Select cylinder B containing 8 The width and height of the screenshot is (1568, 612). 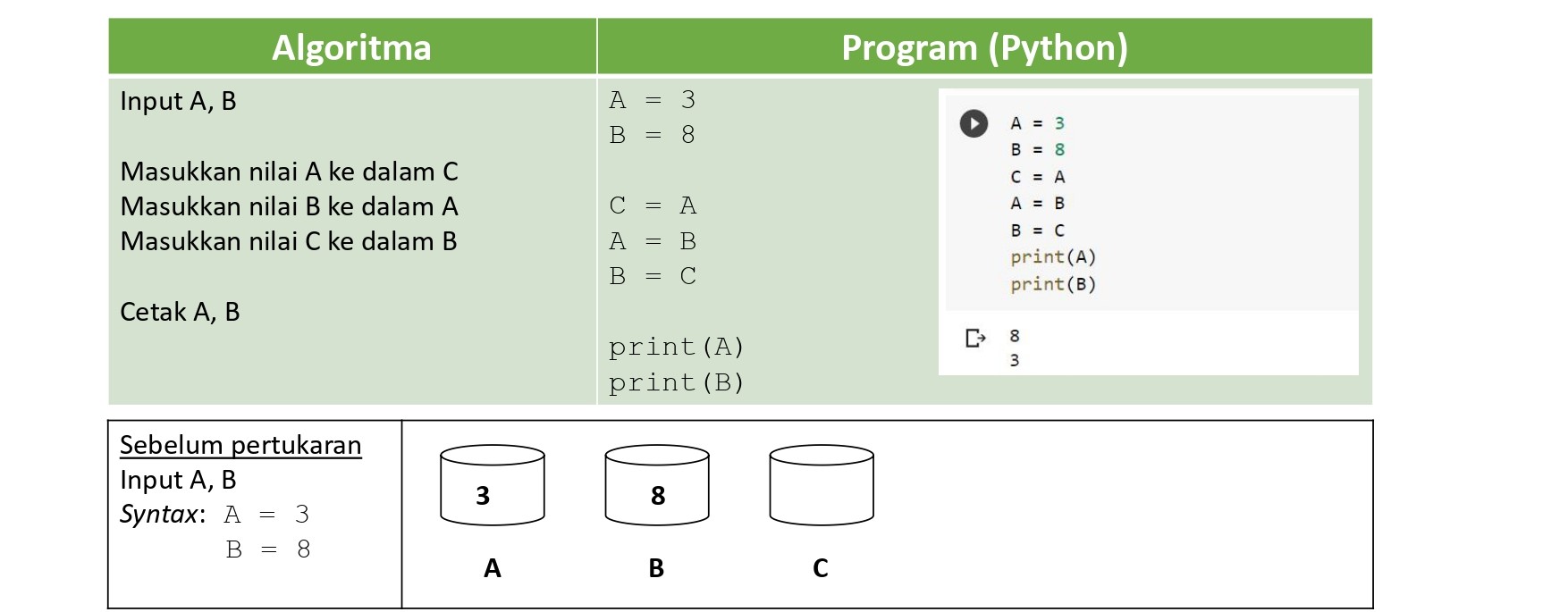(x=657, y=485)
